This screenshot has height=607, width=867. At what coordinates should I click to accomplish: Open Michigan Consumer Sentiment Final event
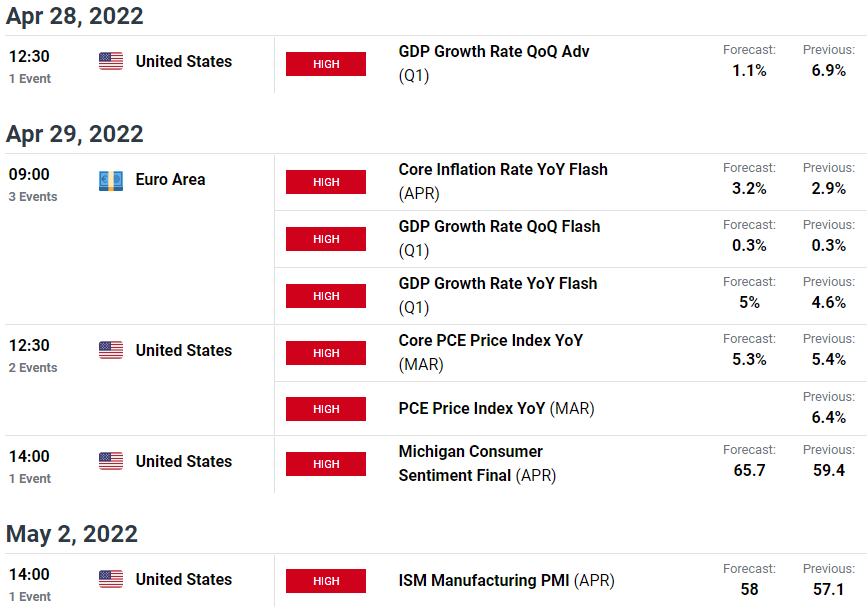(477, 463)
